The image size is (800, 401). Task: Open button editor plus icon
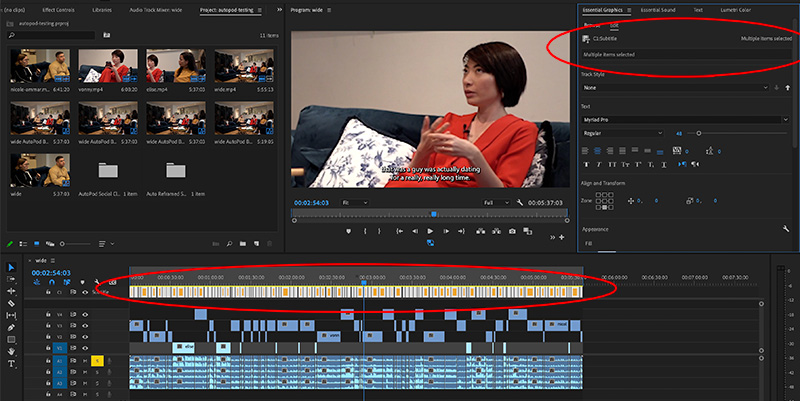pyautogui.click(x=562, y=237)
